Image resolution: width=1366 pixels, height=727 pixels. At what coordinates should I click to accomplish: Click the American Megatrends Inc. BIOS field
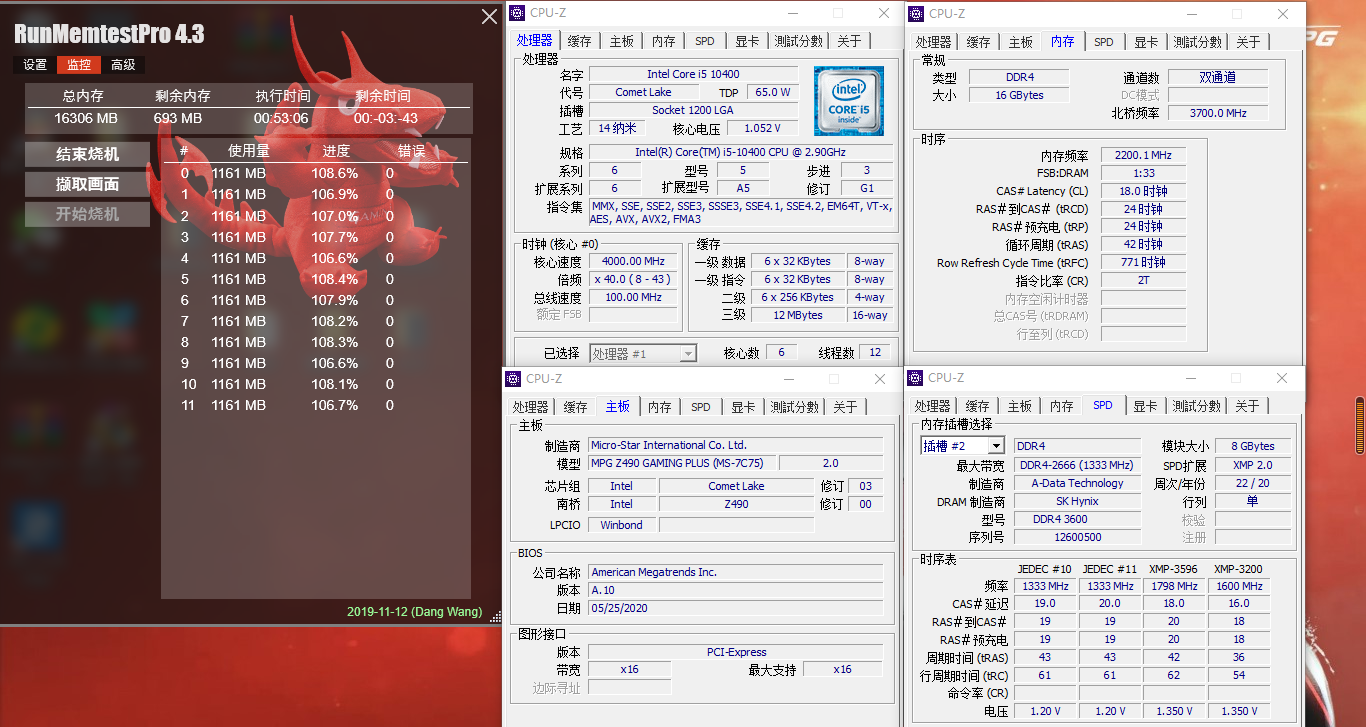tap(736, 572)
